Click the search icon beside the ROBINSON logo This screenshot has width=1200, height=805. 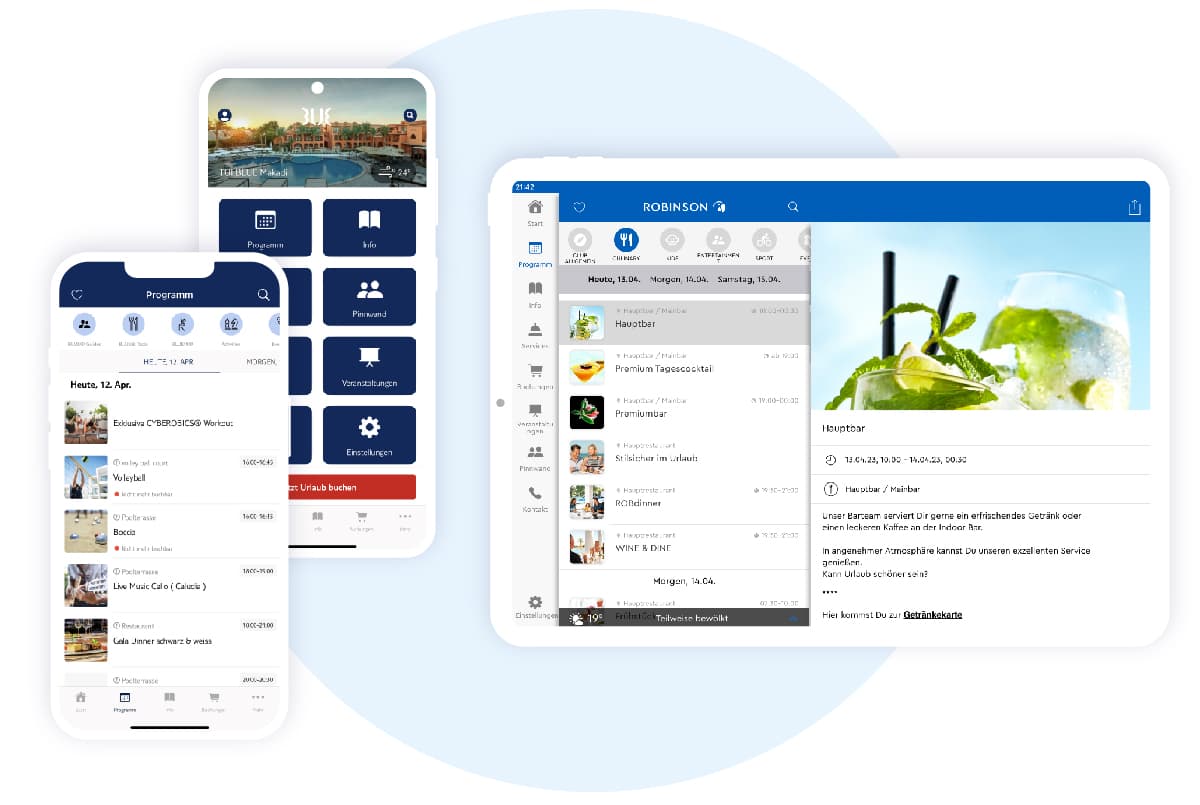pos(793,207)
